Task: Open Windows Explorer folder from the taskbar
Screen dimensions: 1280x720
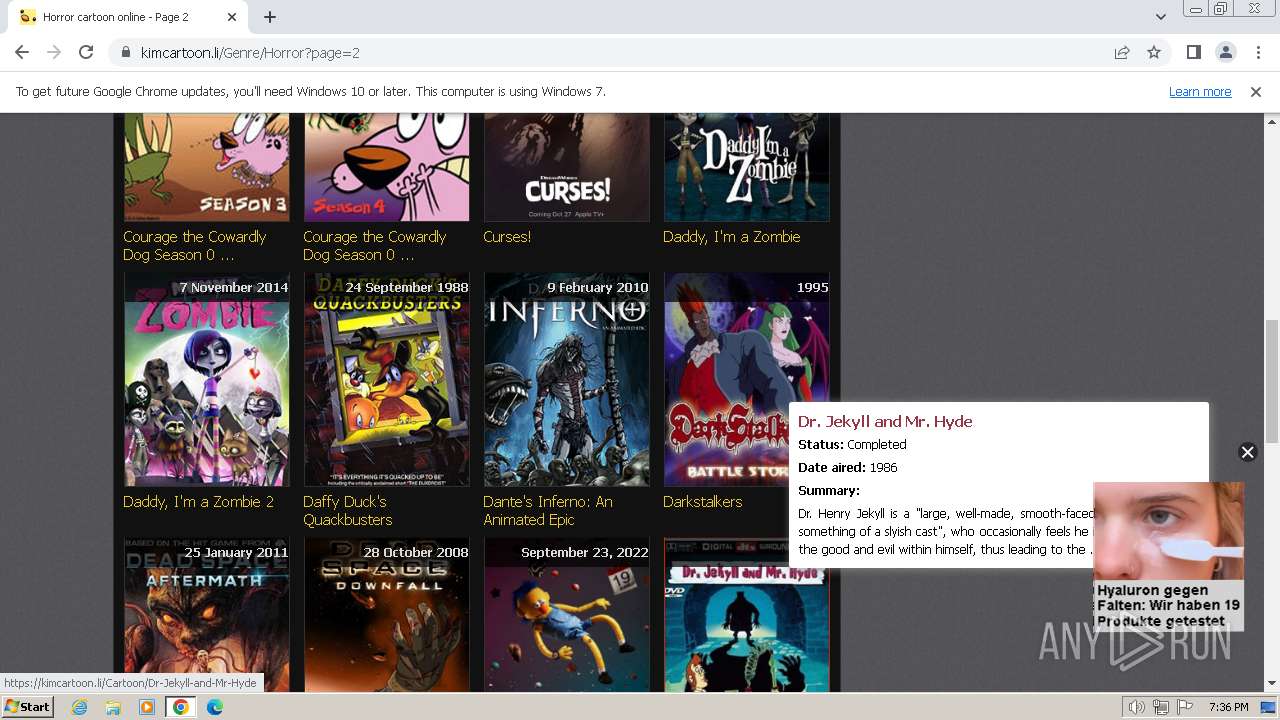Action: coord(113,707)
